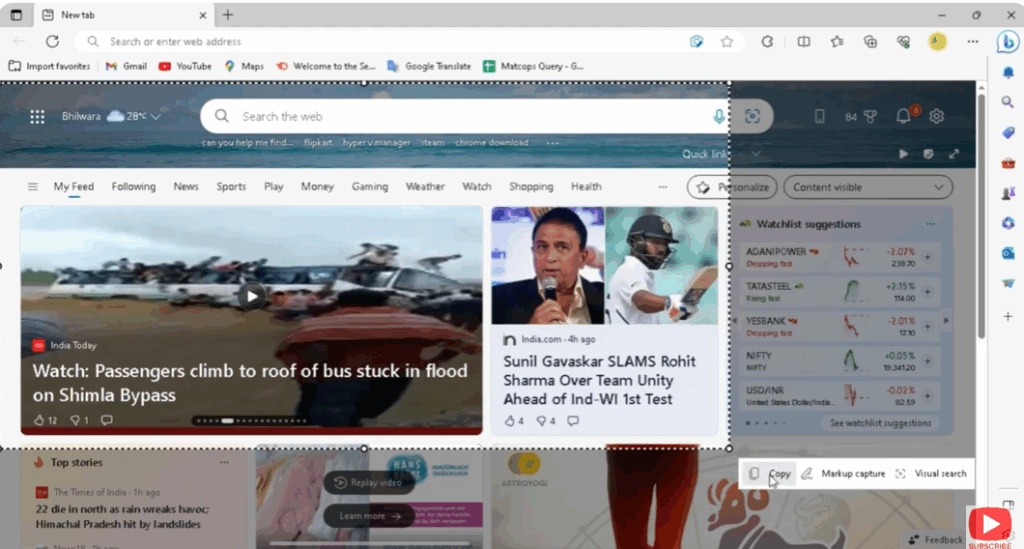Add TATASTEEL to watchlist with plus button

coord(927,292)
